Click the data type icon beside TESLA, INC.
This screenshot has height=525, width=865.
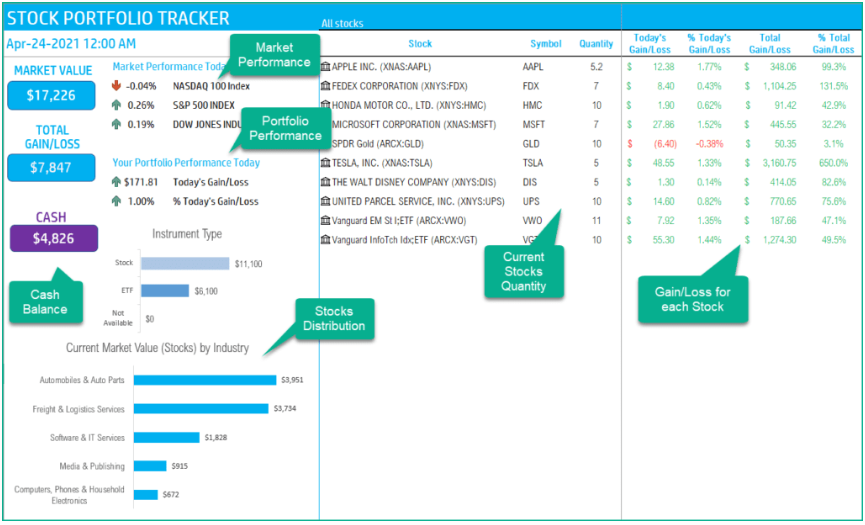[325, 163]
